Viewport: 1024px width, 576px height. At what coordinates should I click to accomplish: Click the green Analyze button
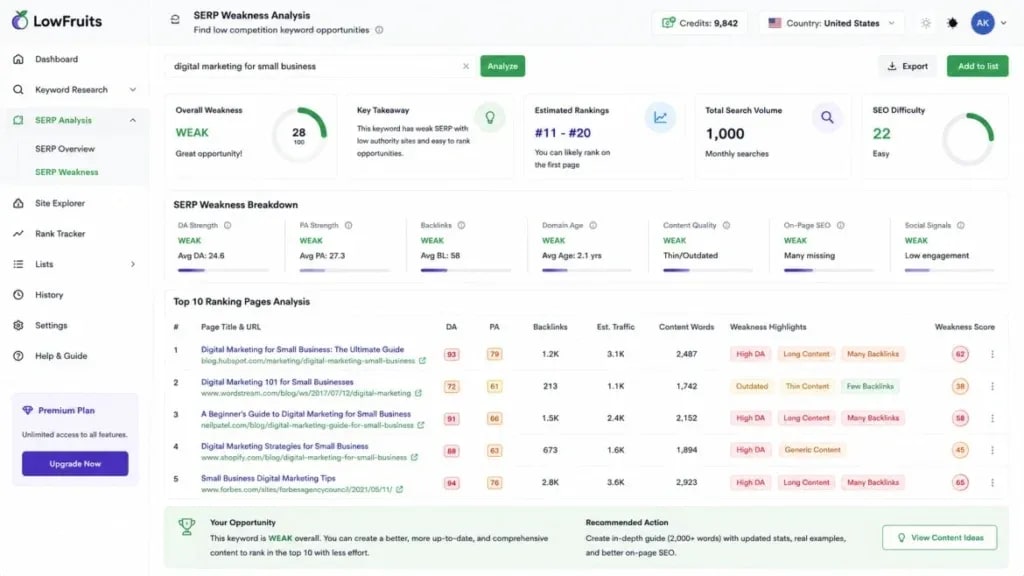pos(502,66)
